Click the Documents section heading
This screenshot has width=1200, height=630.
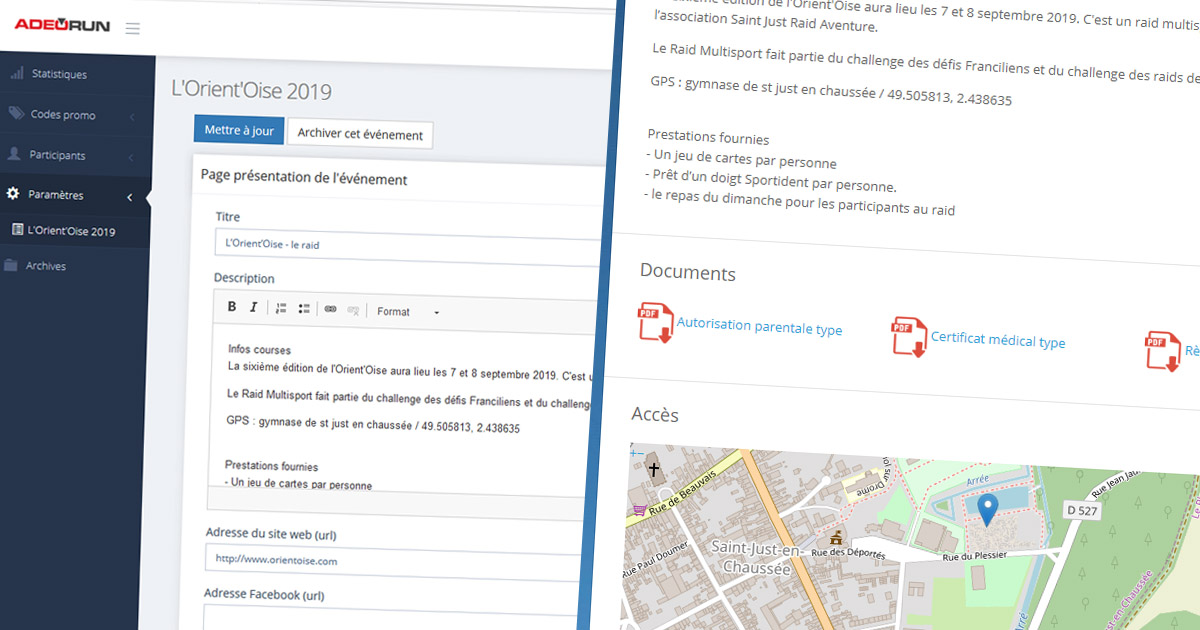pos(688,273)
